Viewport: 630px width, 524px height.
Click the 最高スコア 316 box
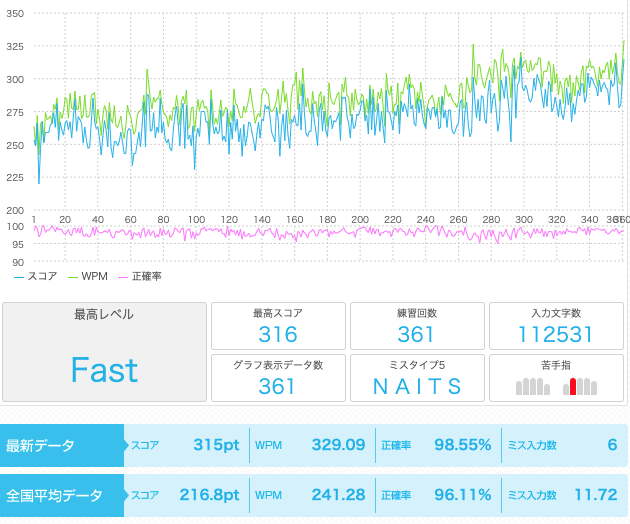click(x=278, y=326)
